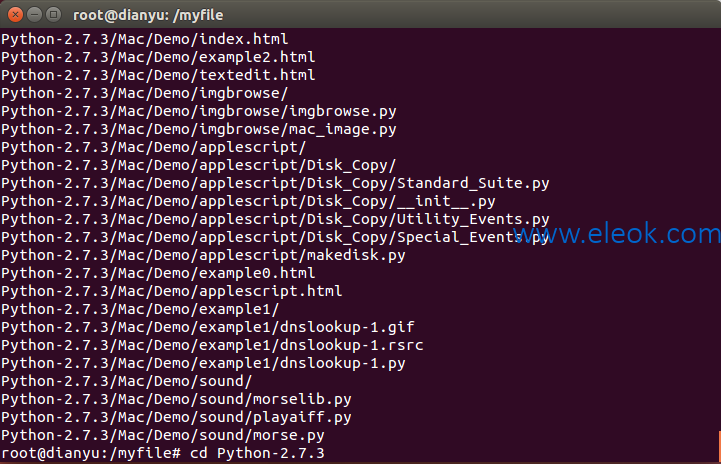This screenshot has width=721, height=464.
Task: Maximize the terminal window
Action: tap(54, 15)
